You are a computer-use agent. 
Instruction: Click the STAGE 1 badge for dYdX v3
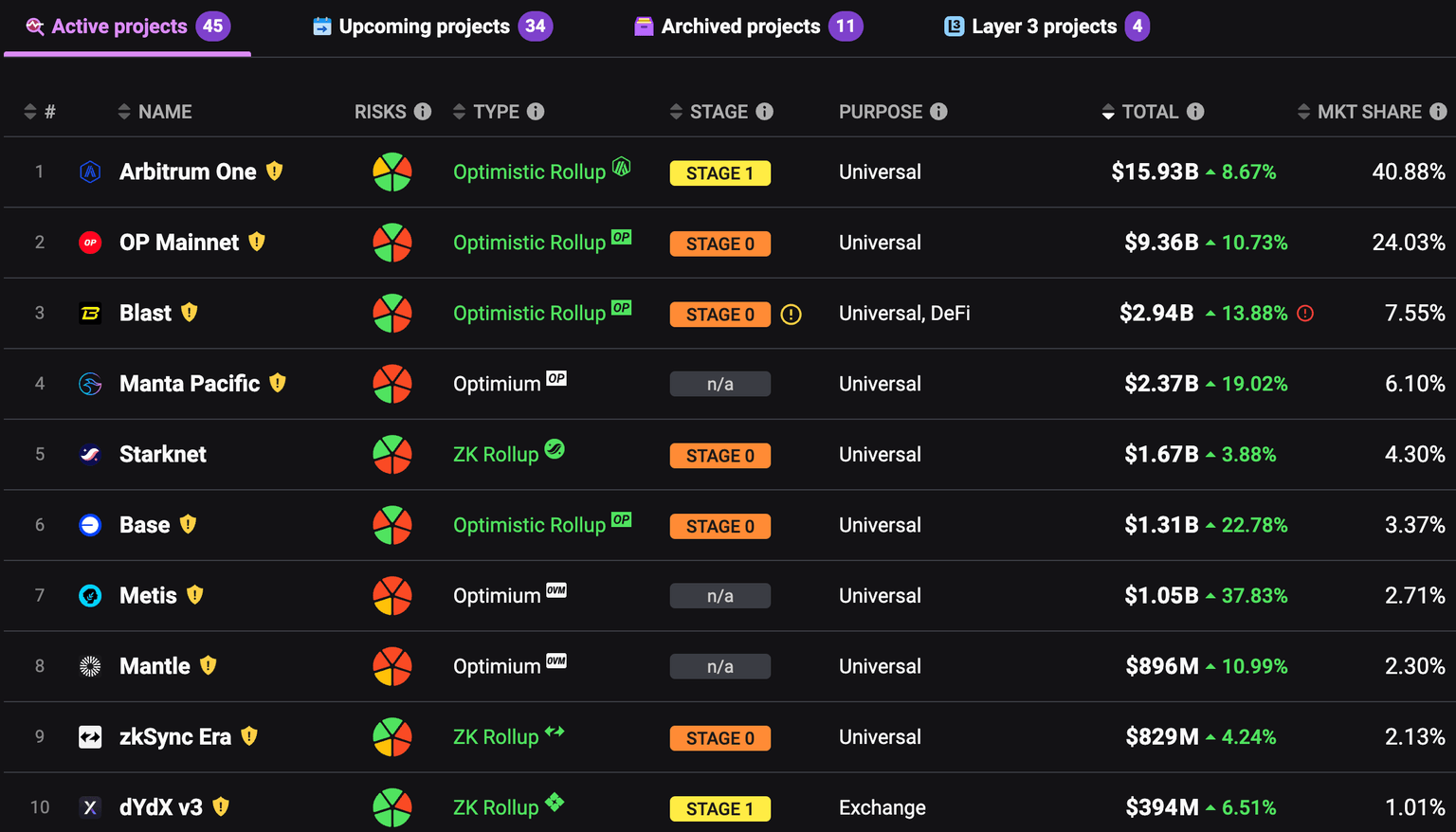click(x=719, y=808)
